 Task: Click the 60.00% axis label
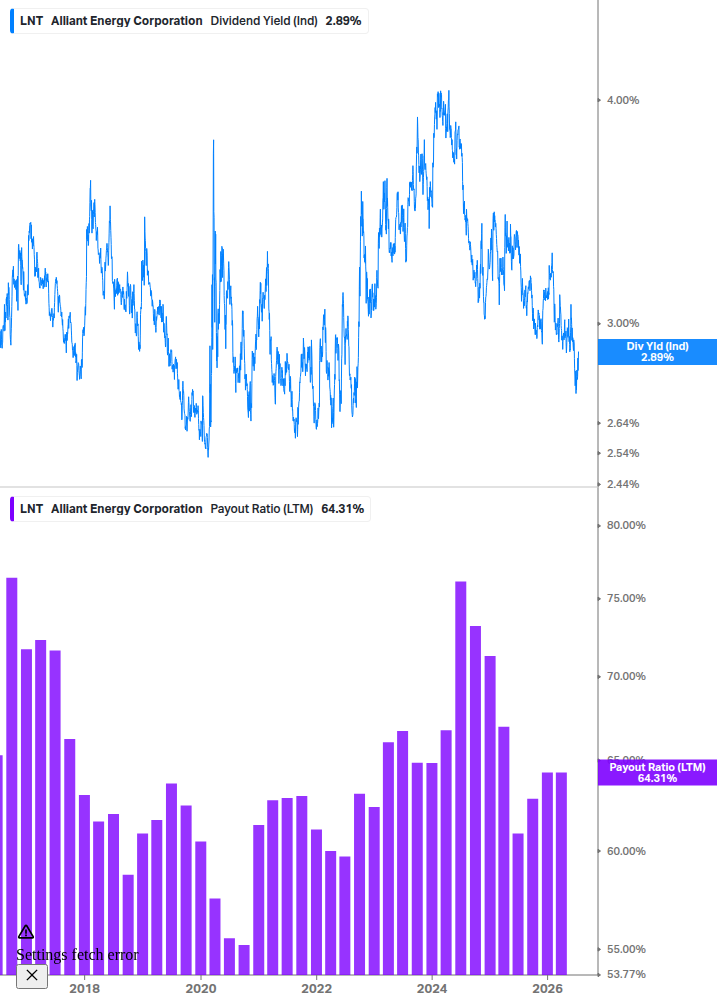coord(626,852)
